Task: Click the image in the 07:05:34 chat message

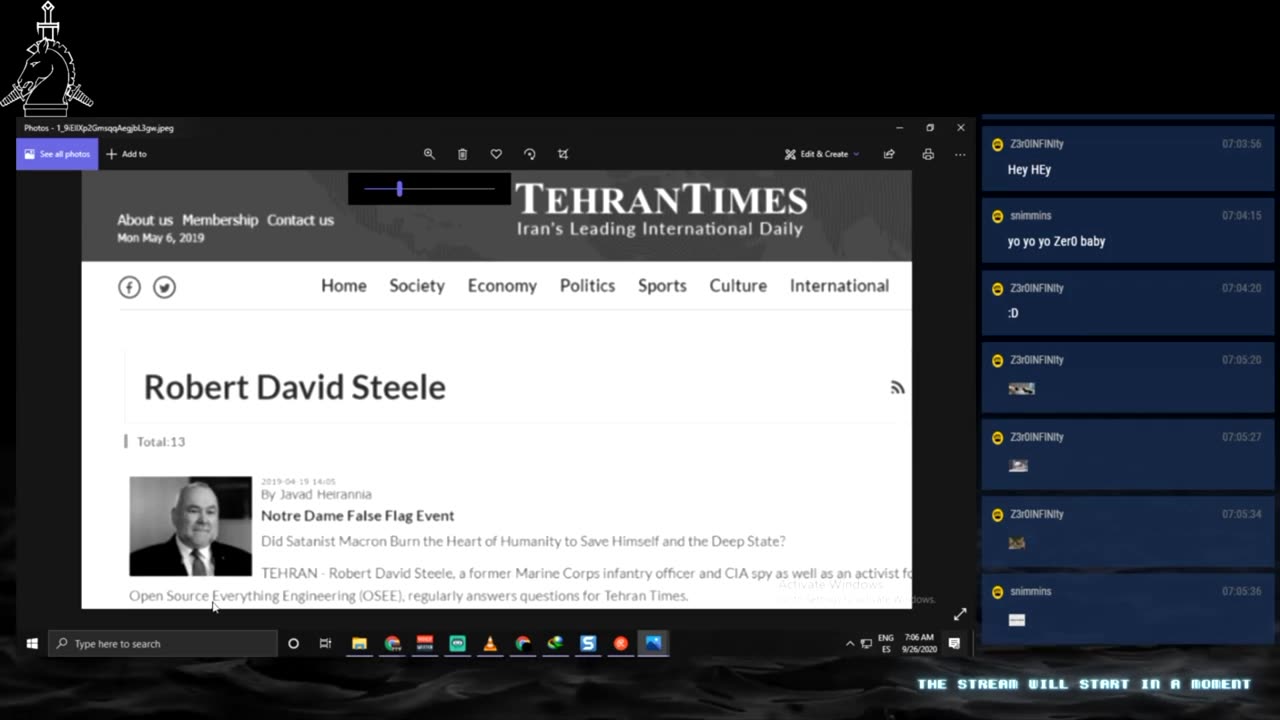Action: [x=1017, y=543]
